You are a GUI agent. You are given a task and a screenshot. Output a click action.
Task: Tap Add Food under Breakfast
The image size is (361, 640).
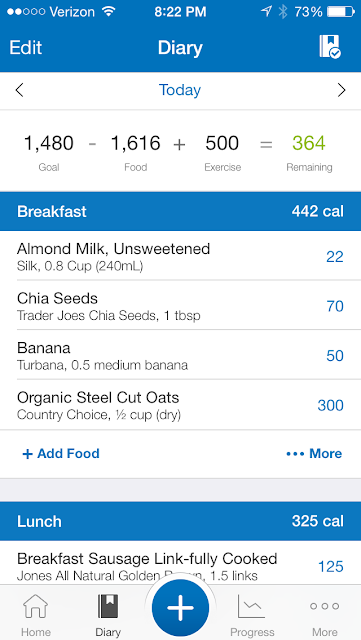click(x=61, y=453)
